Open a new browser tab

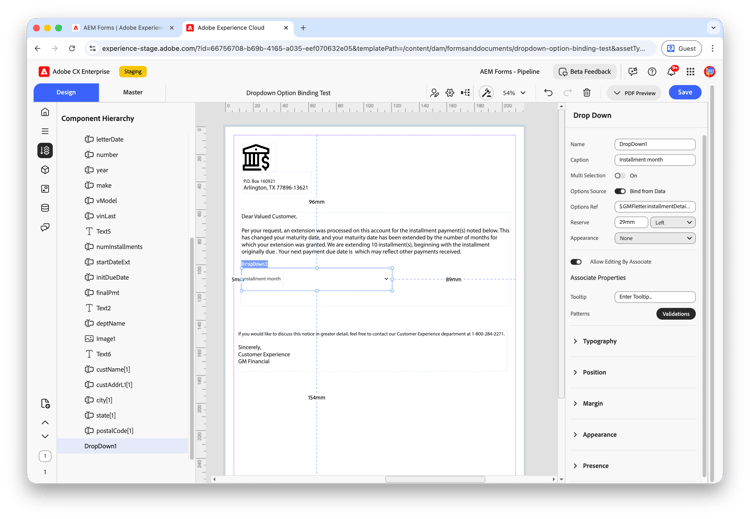coord(303,28)
